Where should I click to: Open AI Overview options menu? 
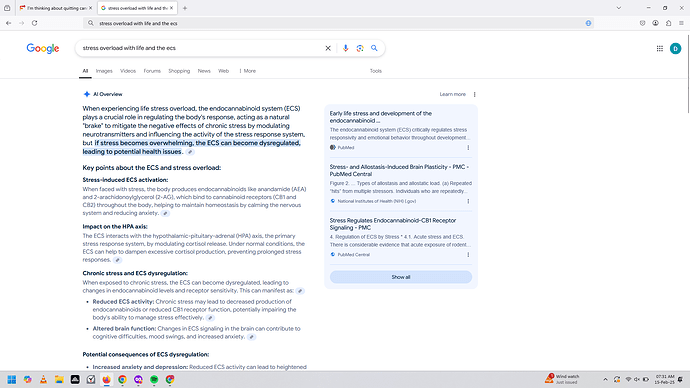(474, 94)
